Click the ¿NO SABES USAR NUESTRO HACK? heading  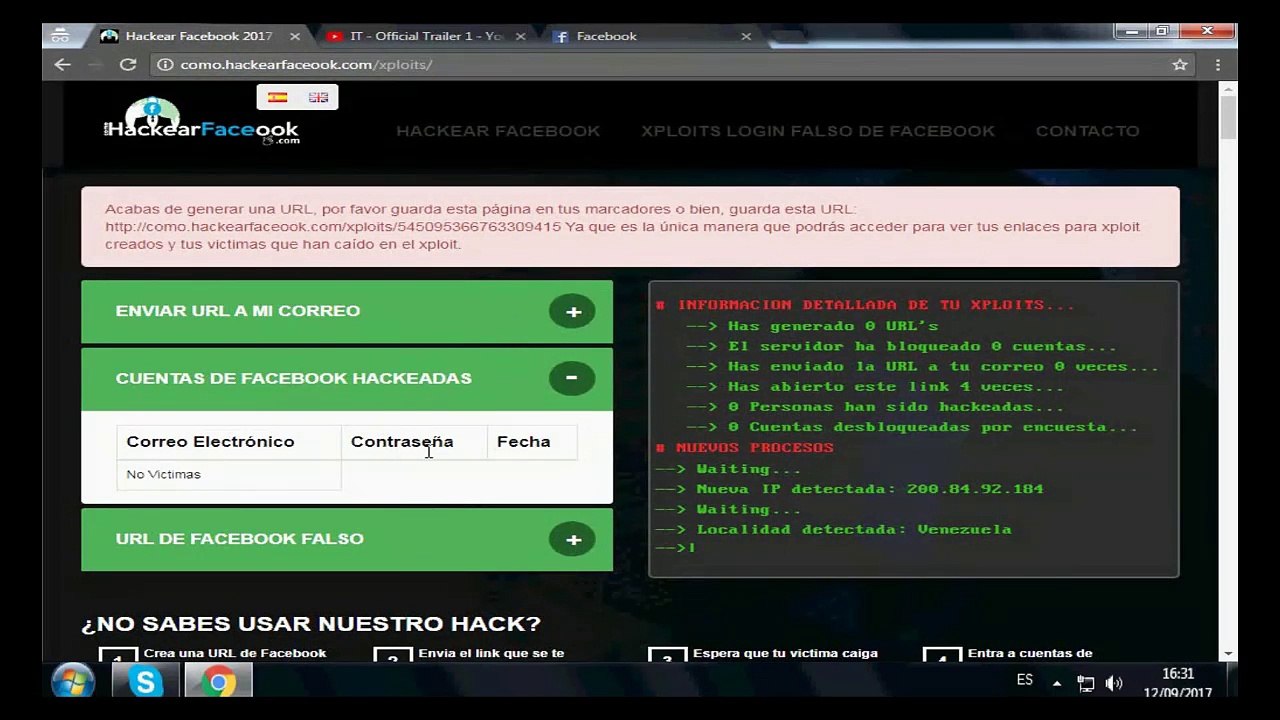[x=311, y=624]
